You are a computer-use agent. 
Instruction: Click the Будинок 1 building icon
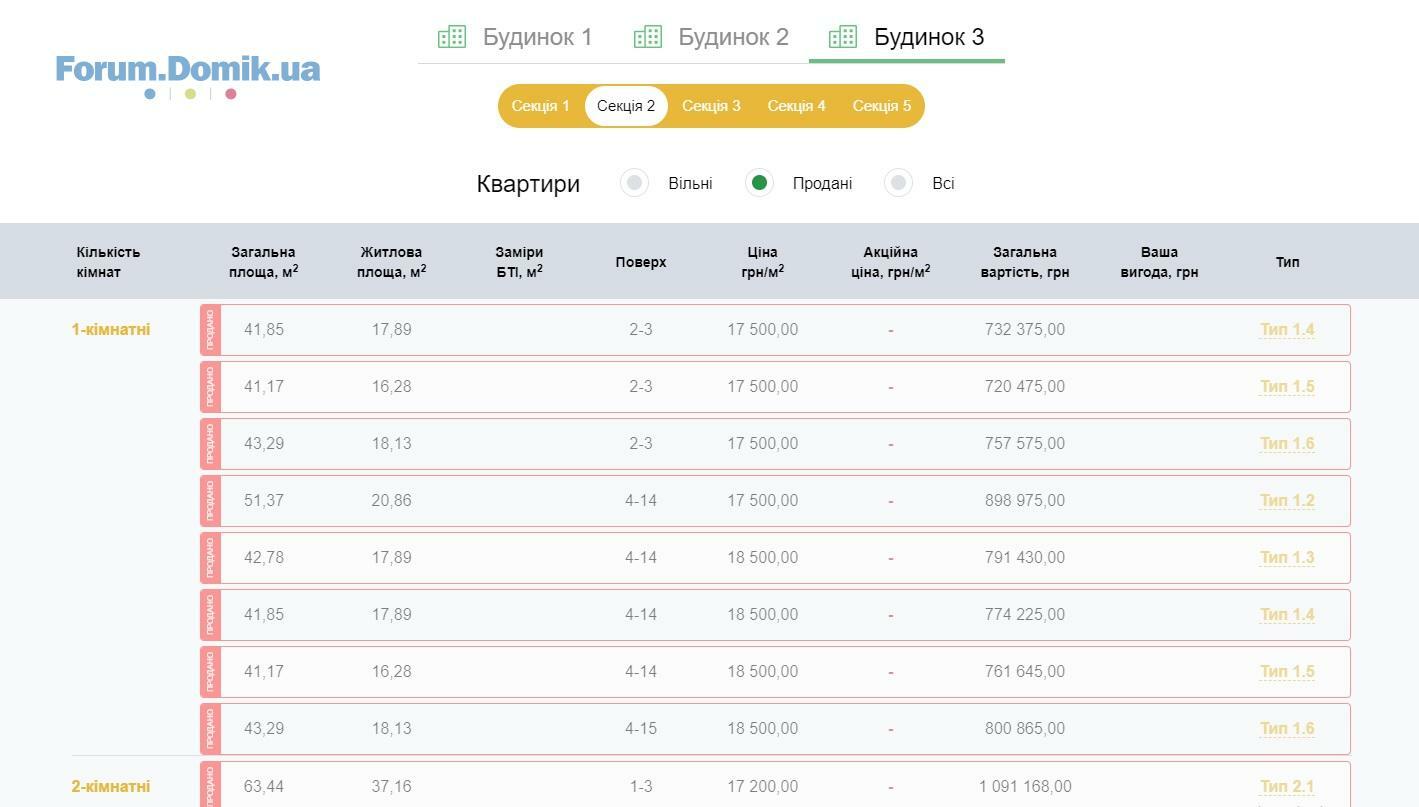click(452, 37)
